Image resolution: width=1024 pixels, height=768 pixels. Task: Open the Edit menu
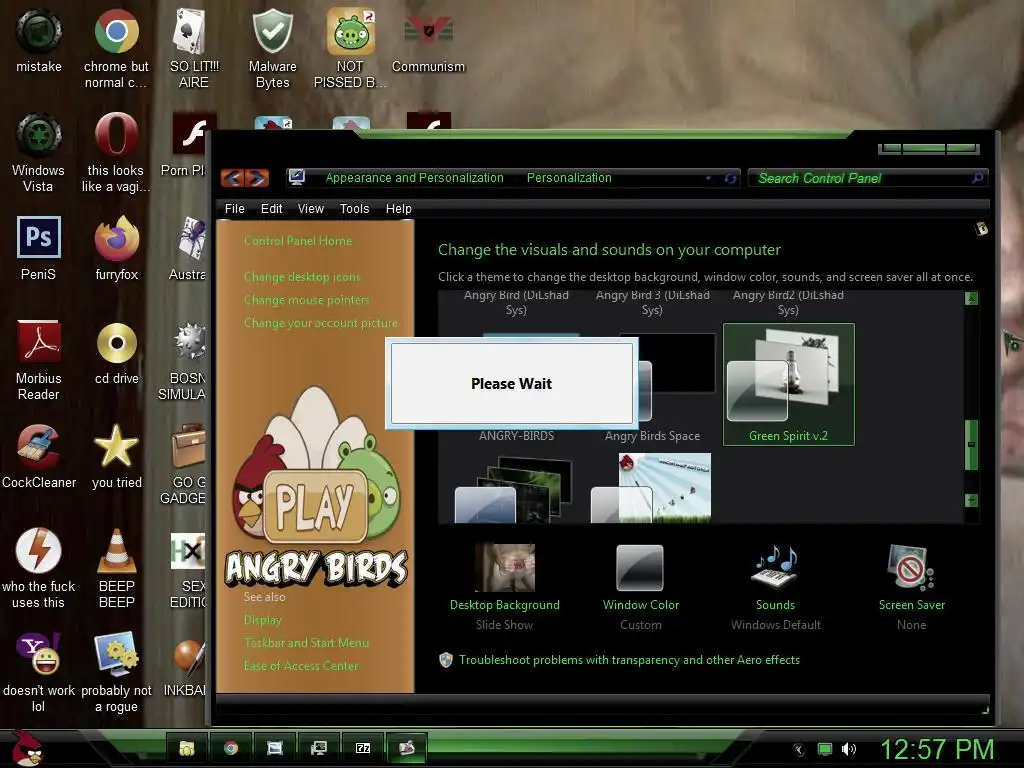click(x=272, y=208)
